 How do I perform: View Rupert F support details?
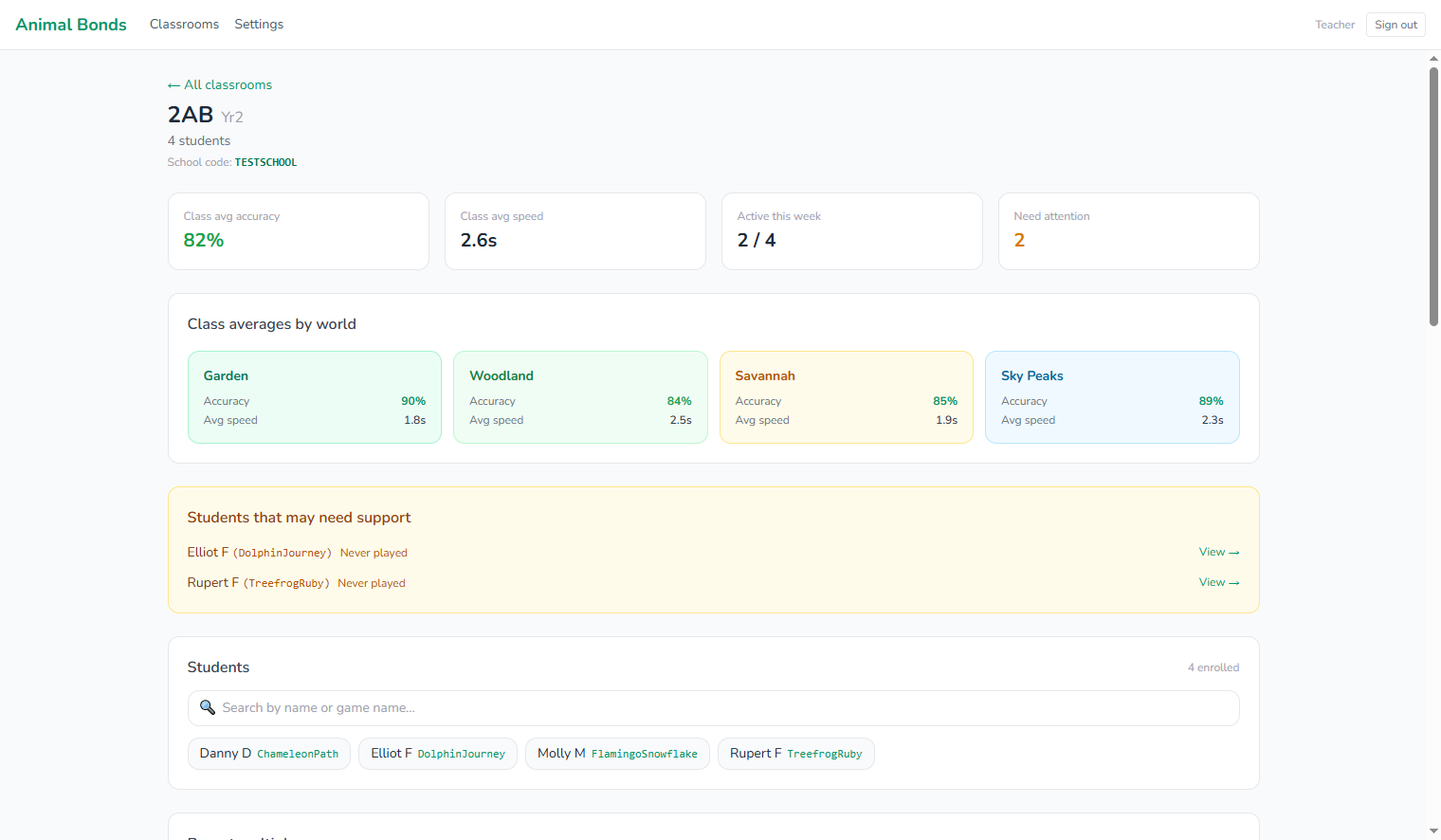(1218, 583)
